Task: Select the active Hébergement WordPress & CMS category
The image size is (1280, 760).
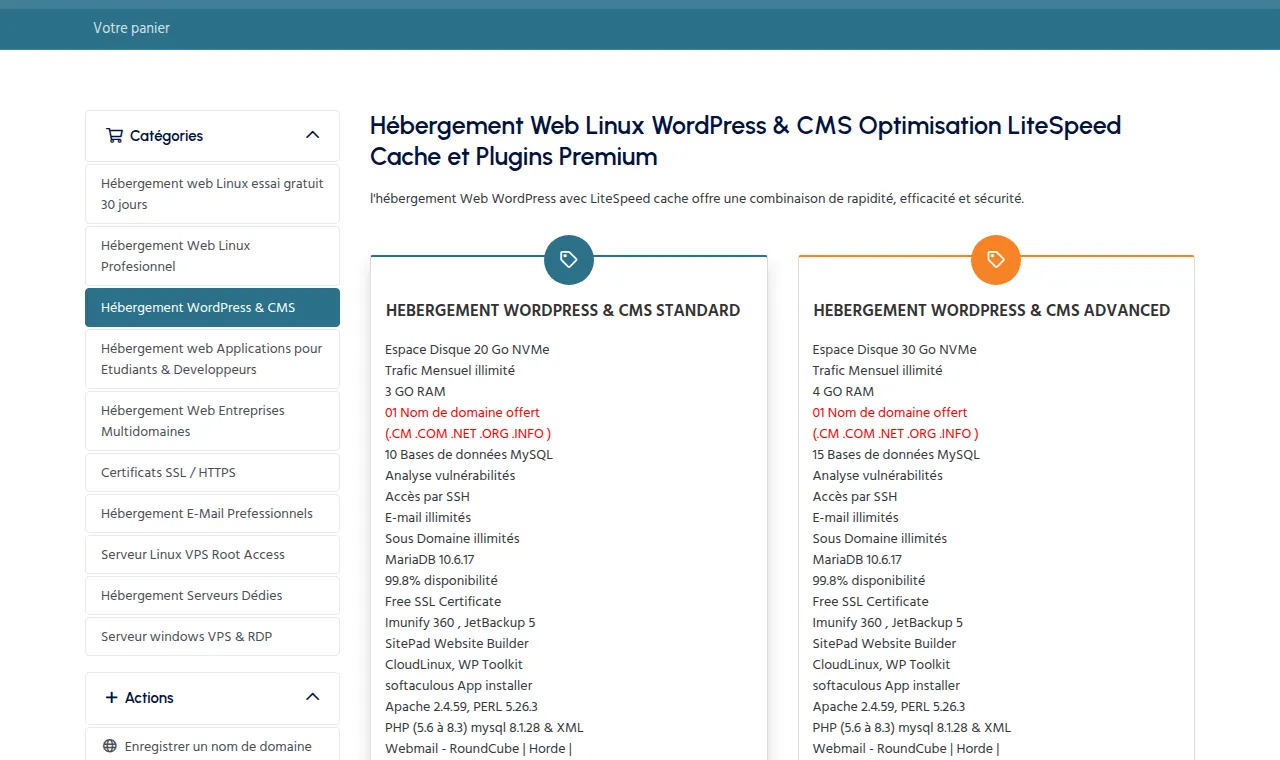Action: [212, 307]
